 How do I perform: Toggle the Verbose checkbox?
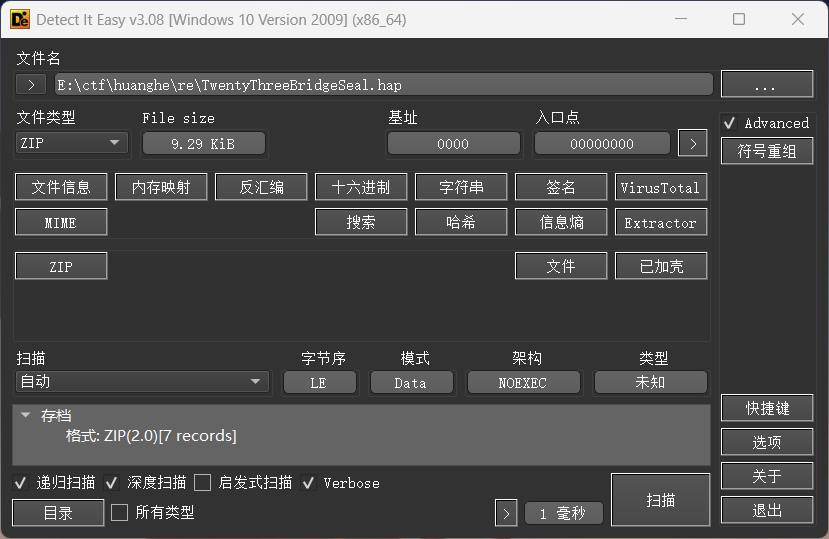tap(309, 482)
